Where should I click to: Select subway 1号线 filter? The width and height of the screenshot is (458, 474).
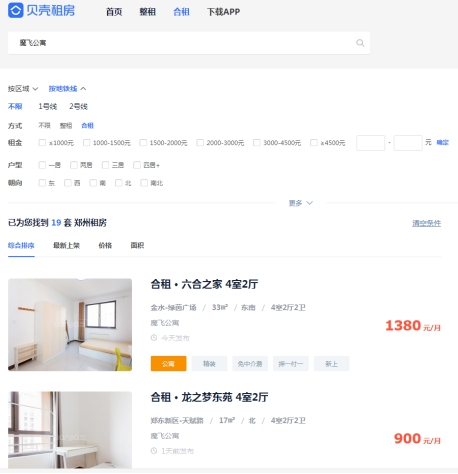(x=48, y=106)
